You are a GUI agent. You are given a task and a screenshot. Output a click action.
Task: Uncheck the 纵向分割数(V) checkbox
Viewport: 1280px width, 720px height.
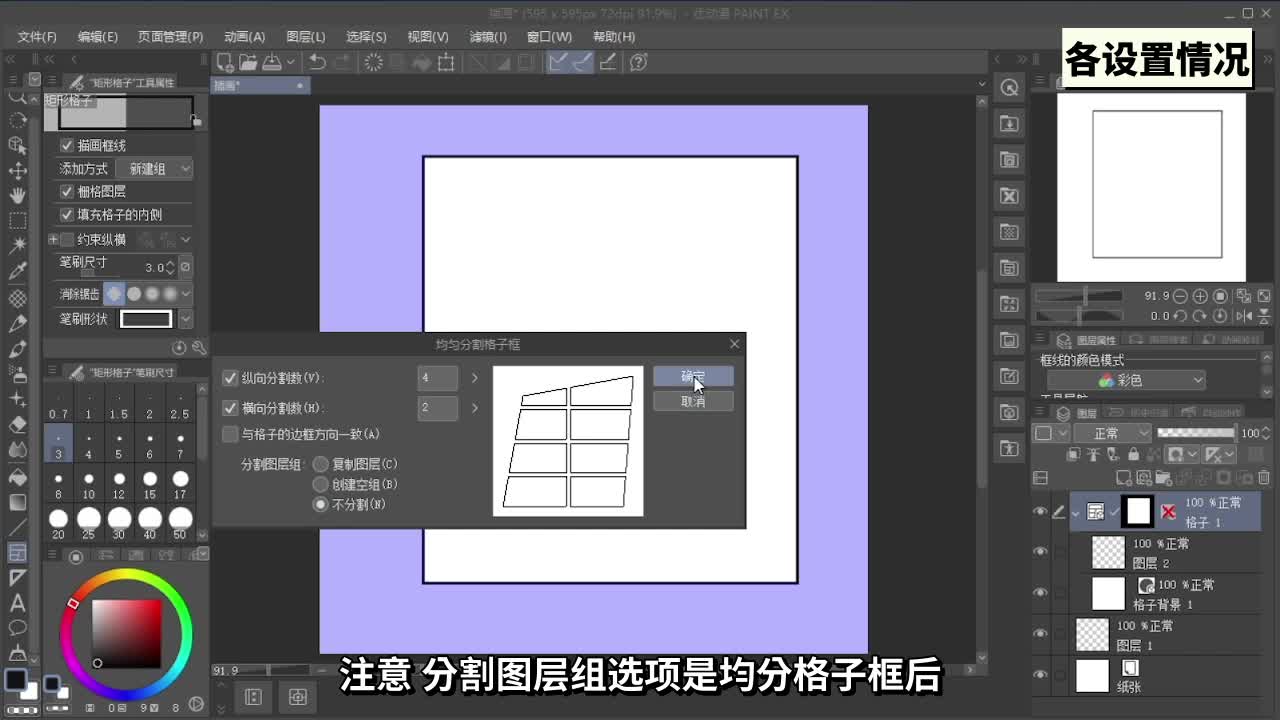point(230,379)
